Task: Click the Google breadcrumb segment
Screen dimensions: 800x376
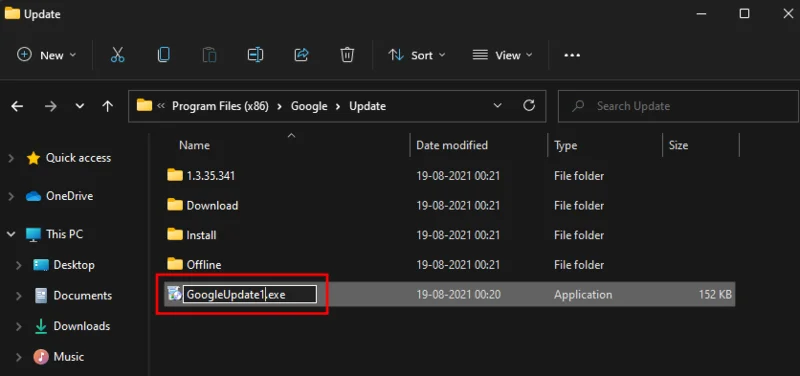Action: (x=309, y=106)
